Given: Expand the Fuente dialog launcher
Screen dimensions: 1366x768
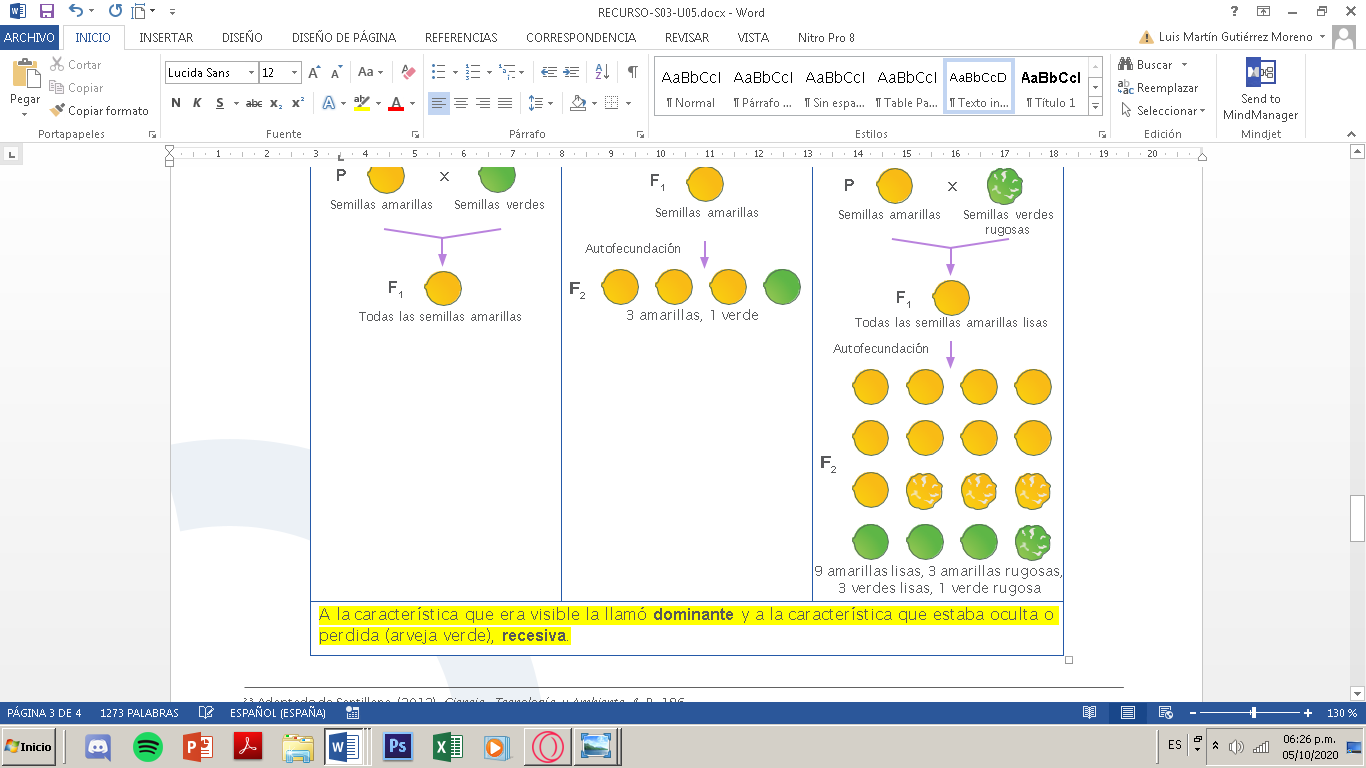Looking at the screenshot, I should click(415, 134).
